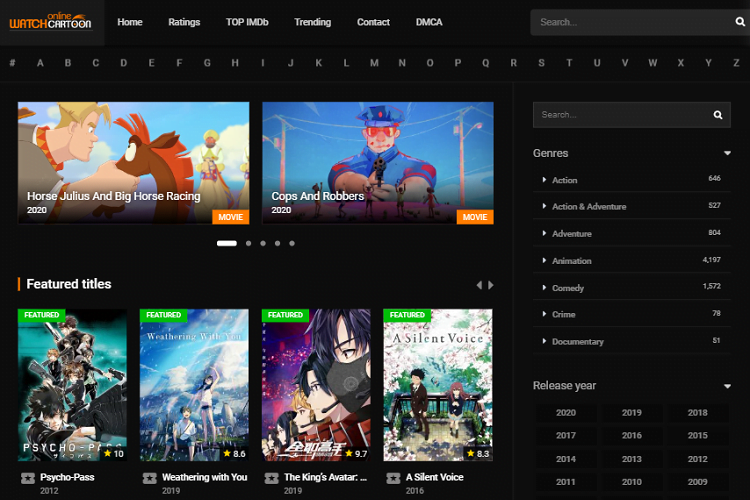Image resolution: width=750 pixels, height=500 pixels.
Task: Filter by release year 2016
Action: click(632, 435)
